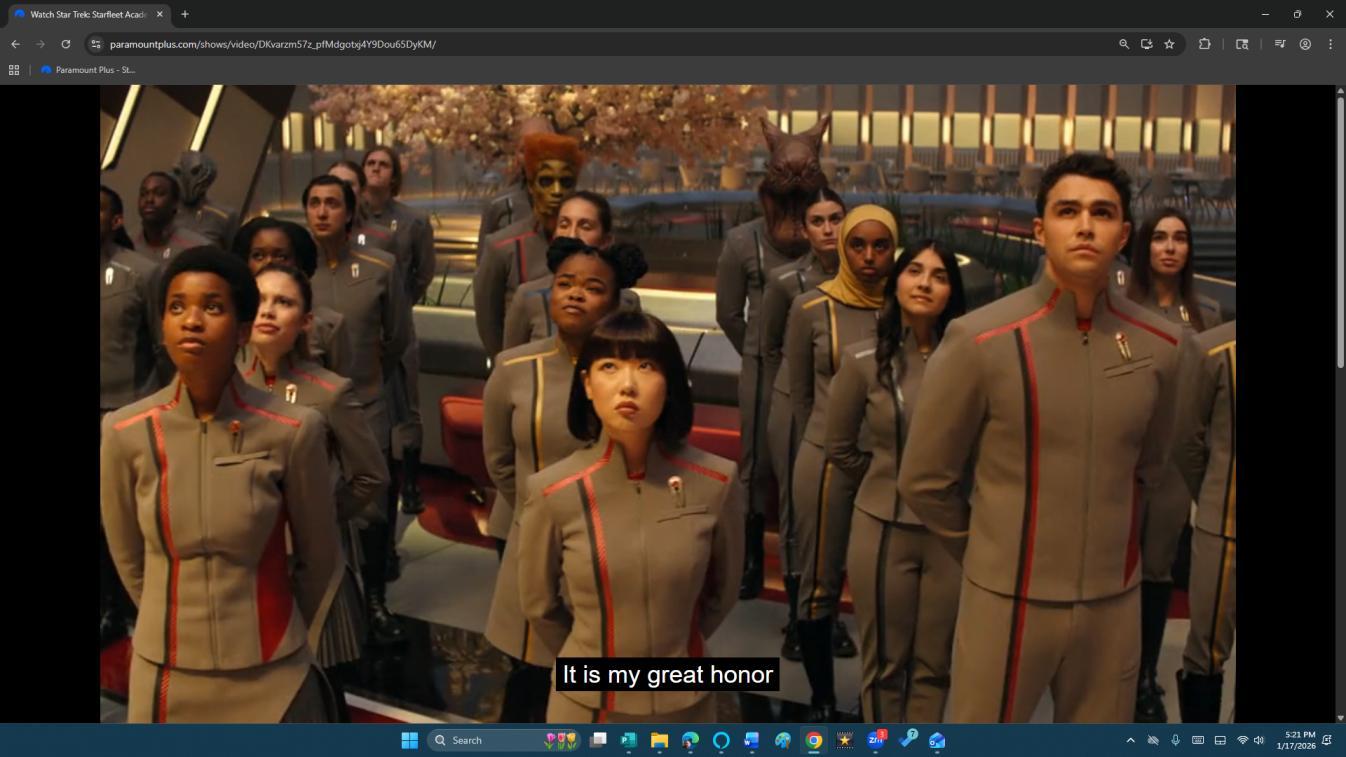The image size is (1346, 757).
Task: Open Outlook from the taskbar
Action: coord(937,740)
